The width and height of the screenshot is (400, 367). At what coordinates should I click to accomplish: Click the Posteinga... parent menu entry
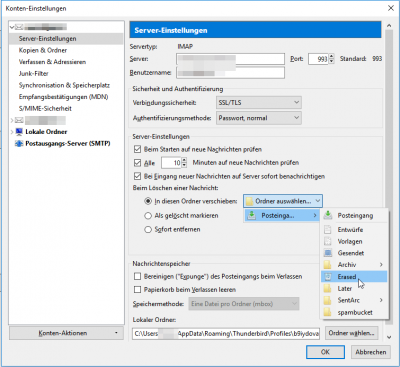click(282, 215)
